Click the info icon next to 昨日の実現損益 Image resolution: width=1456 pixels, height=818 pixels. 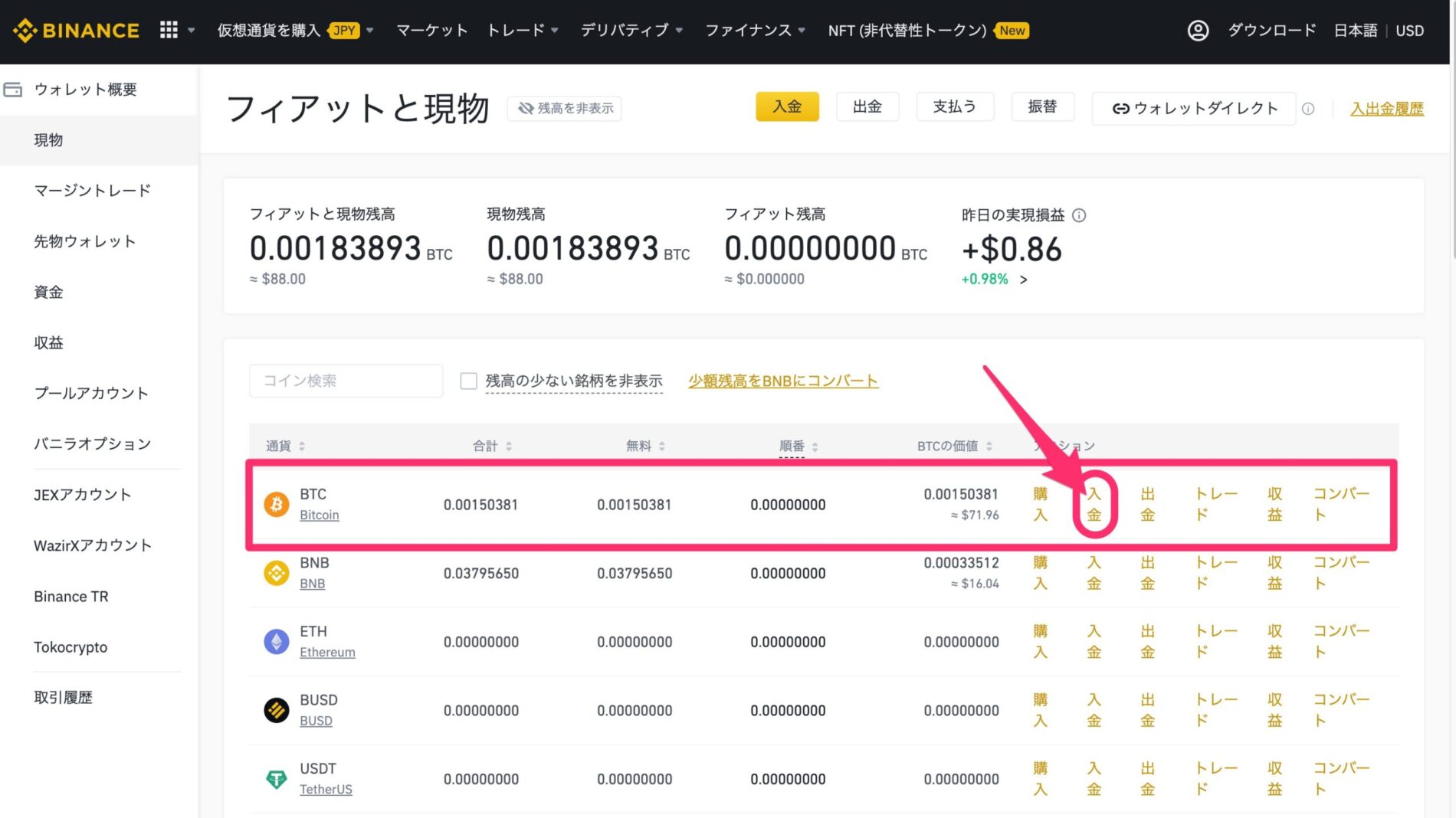point(1079,215)
